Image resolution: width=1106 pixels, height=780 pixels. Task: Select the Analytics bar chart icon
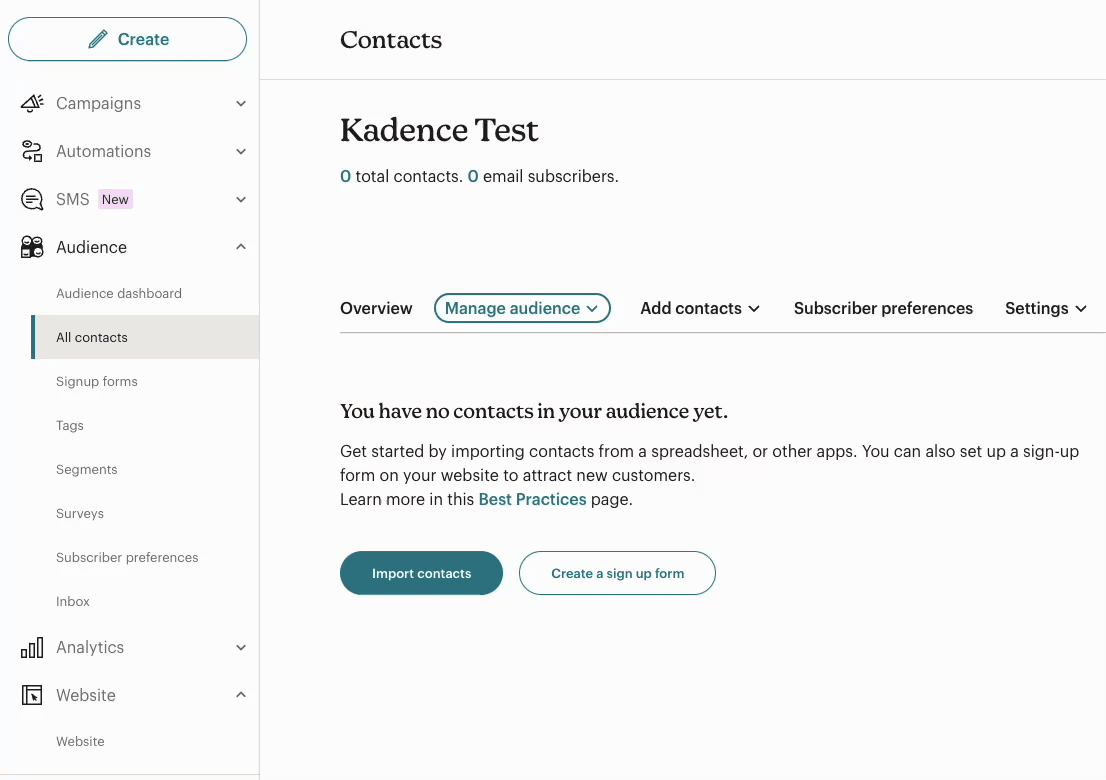pos(31,647)
